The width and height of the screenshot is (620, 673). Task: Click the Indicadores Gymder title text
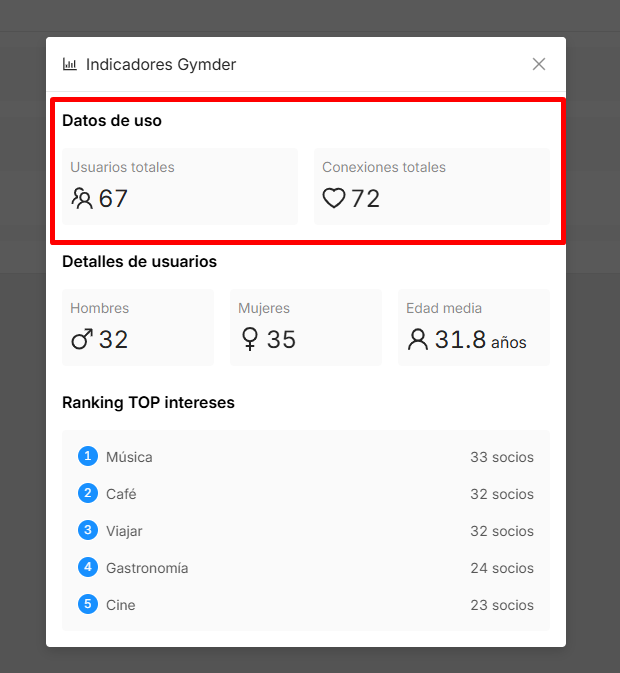(x=161, y=65)
